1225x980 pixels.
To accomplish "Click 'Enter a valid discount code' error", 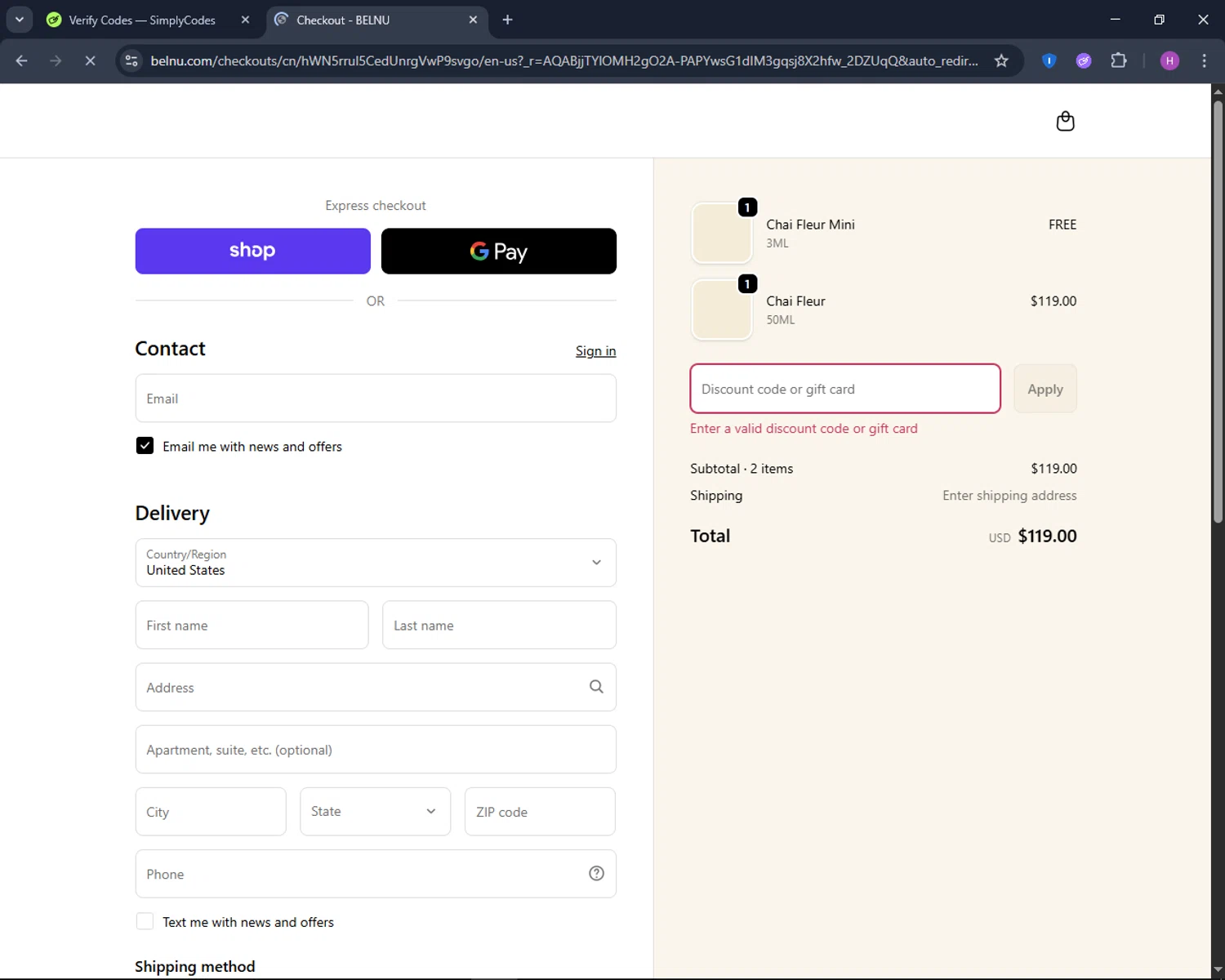I will pos(804,429).
